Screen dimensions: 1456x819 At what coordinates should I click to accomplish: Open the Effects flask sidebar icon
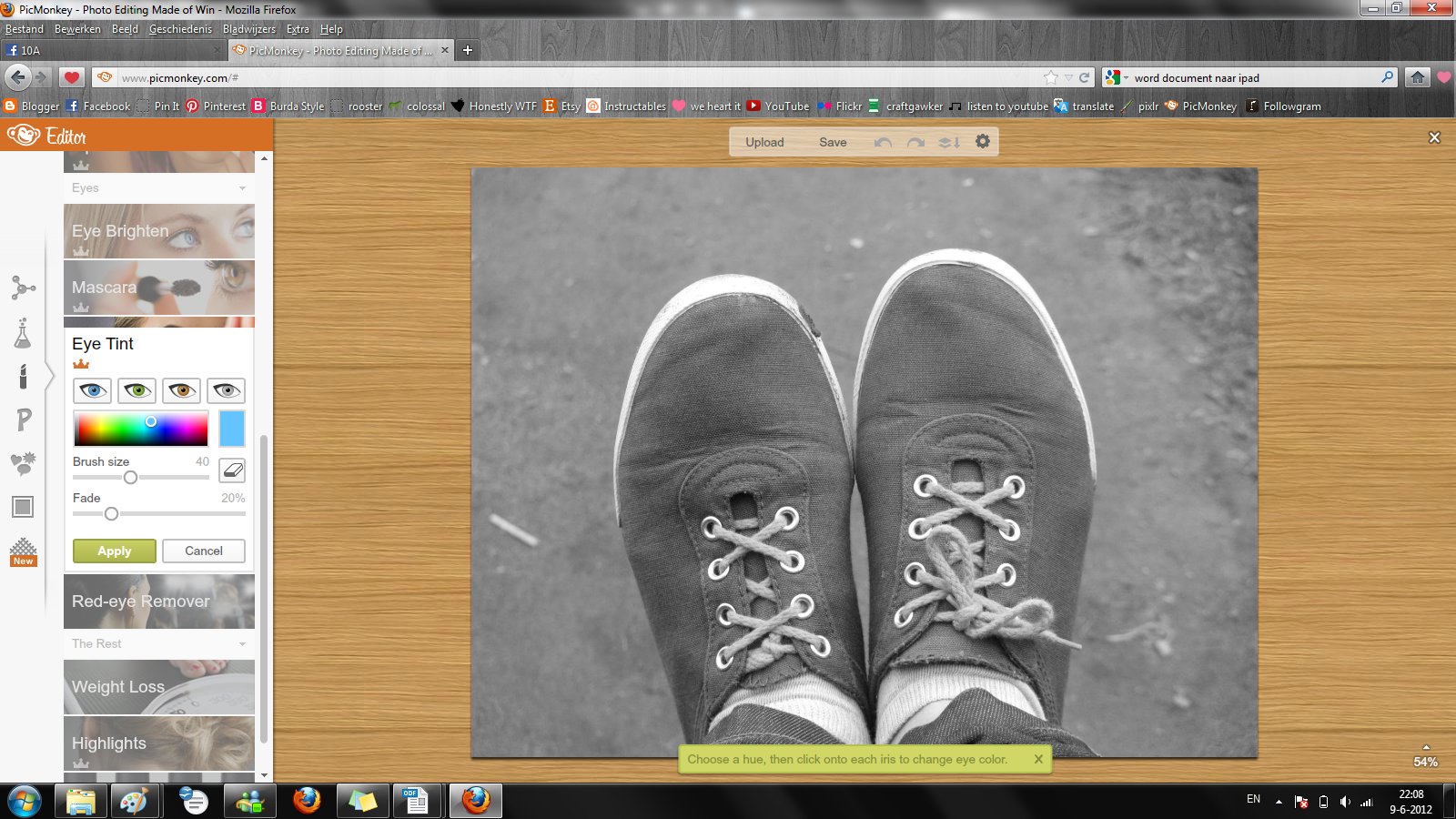pos(23,333)
